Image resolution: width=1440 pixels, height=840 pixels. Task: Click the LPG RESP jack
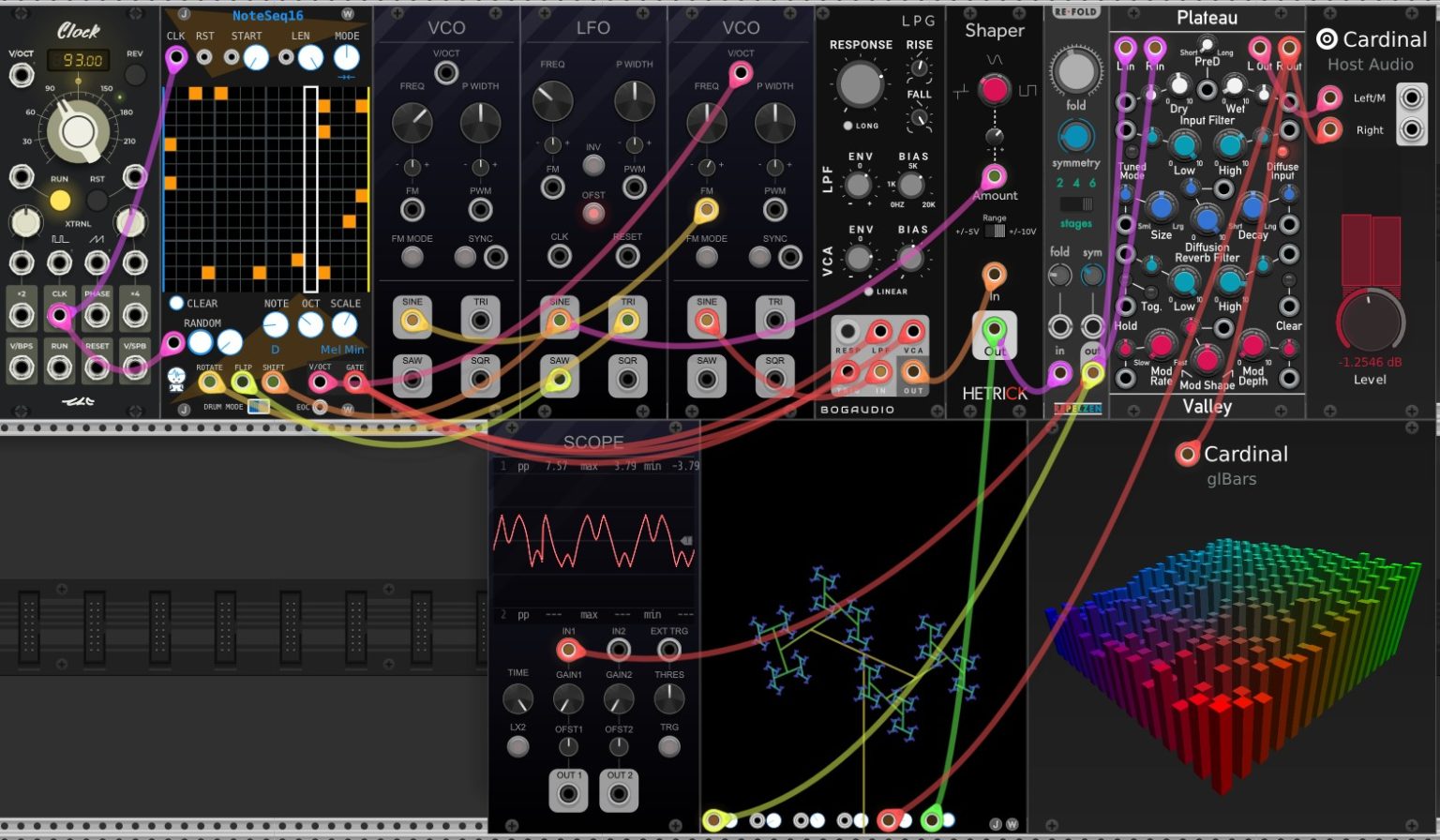click(847, 332)
